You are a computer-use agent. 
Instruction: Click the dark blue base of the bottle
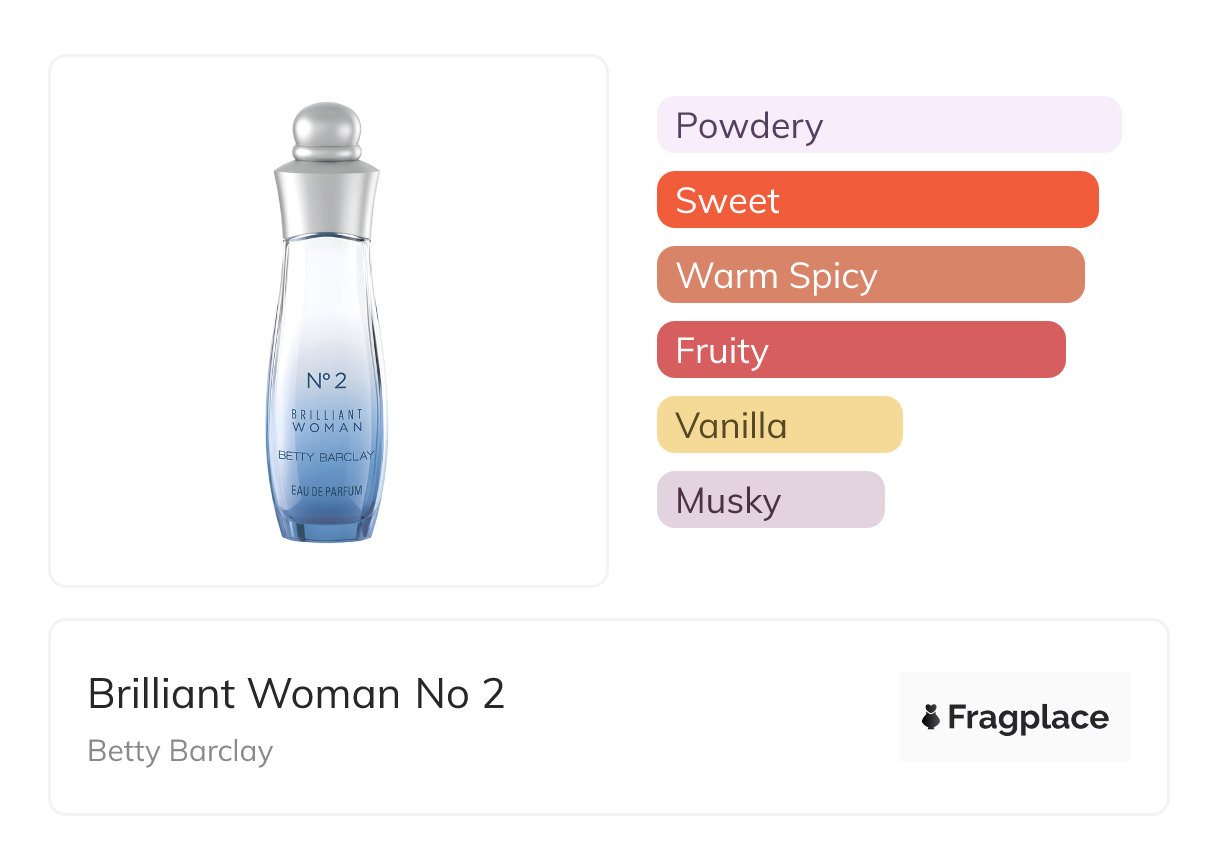click(326, 525)
